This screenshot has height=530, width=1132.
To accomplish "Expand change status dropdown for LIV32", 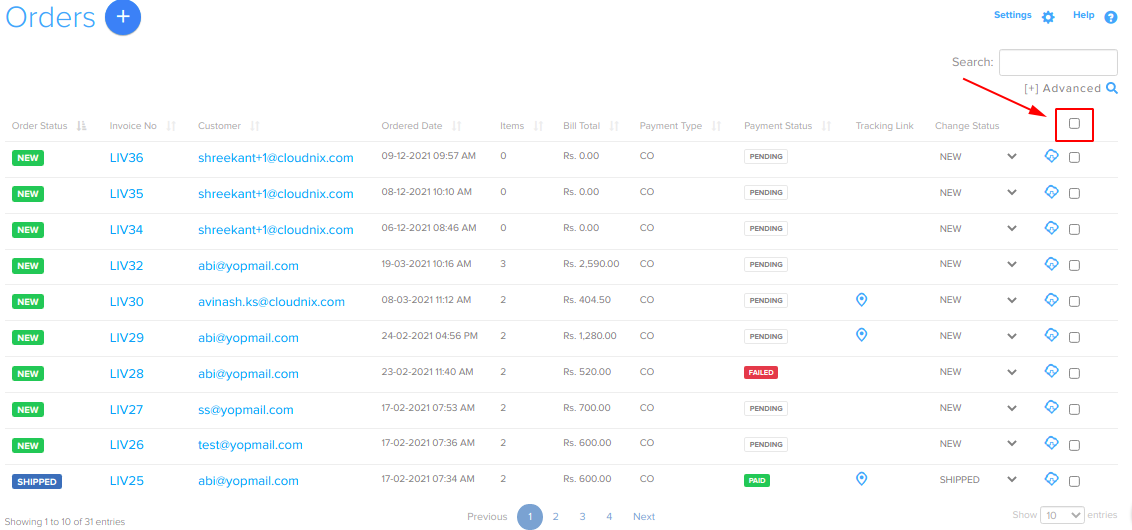I will point(1012,264).
